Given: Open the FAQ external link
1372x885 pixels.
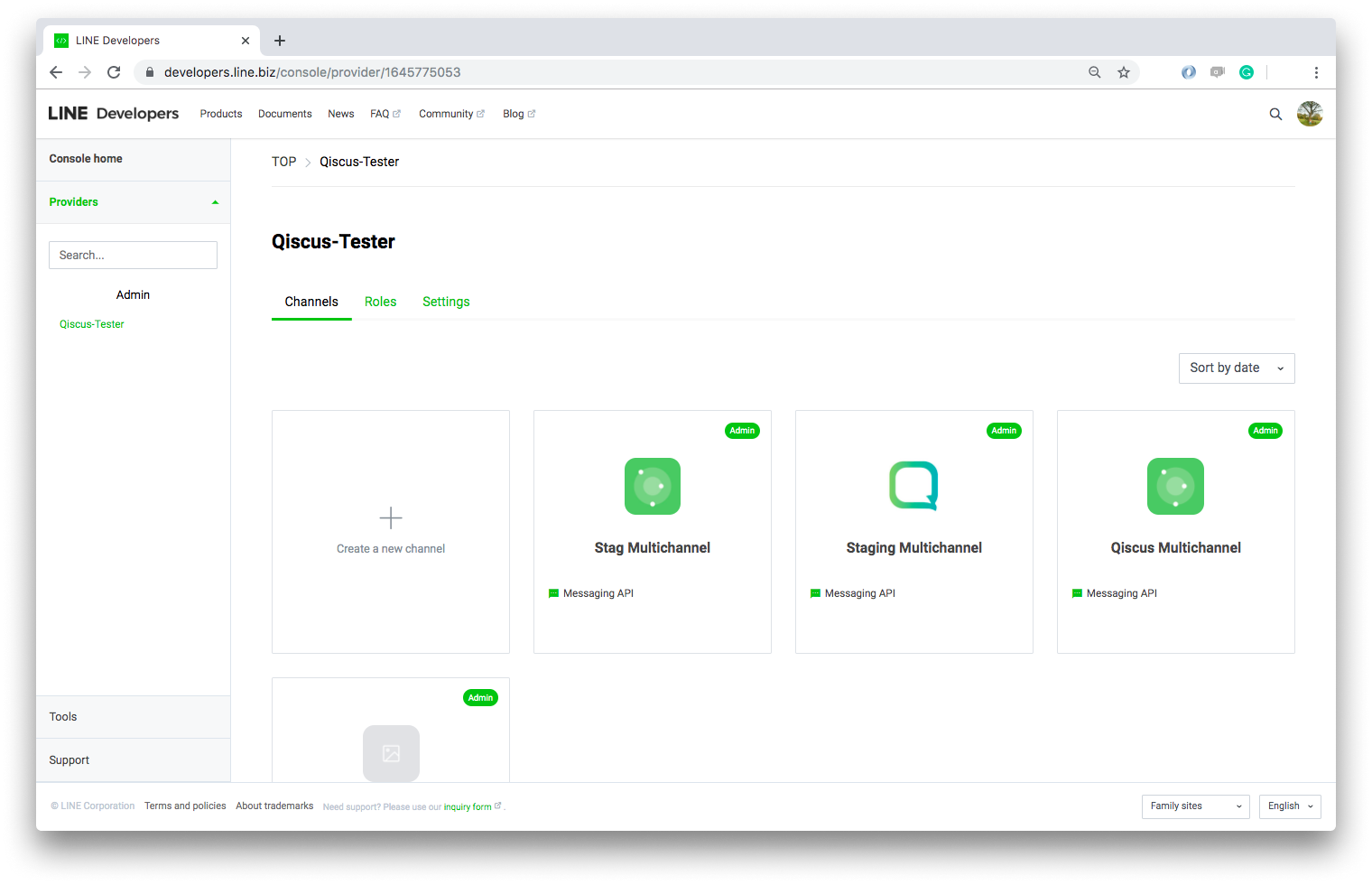Looking at the screenshot, I should [x=385, y=114].
